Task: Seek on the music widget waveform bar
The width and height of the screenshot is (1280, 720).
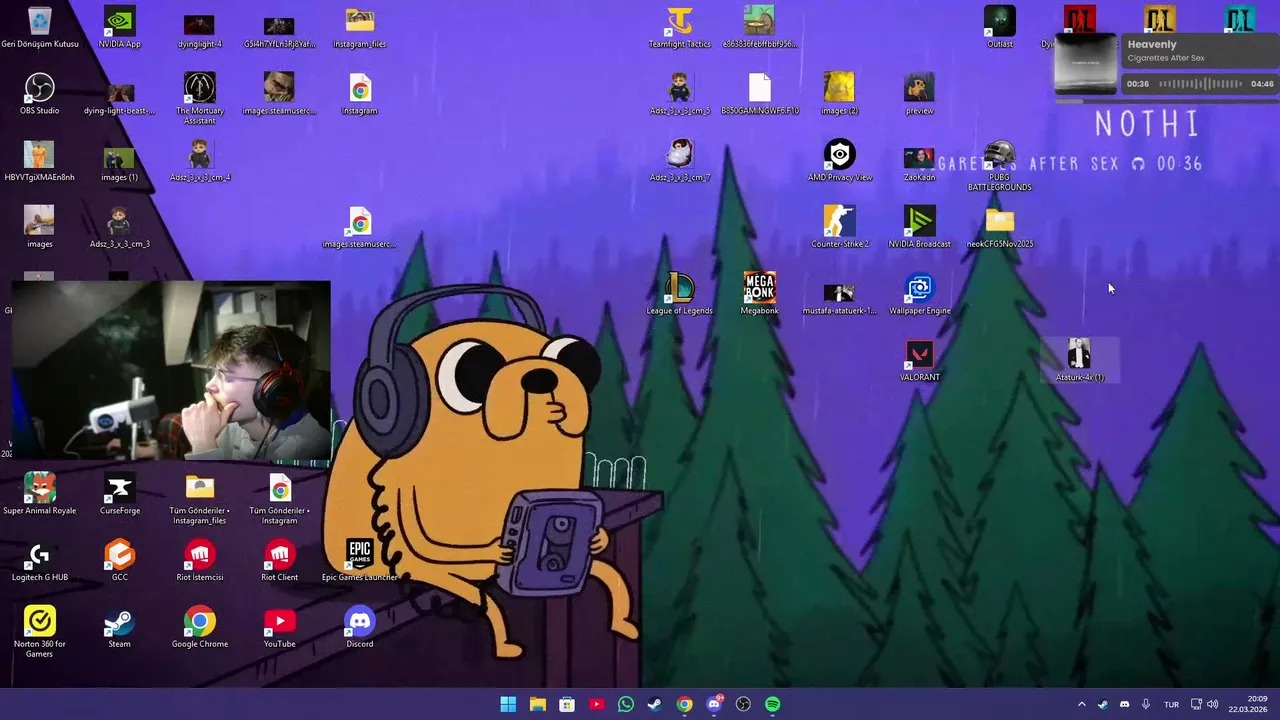Action: pyautogui.click(x=1200, y=84)
